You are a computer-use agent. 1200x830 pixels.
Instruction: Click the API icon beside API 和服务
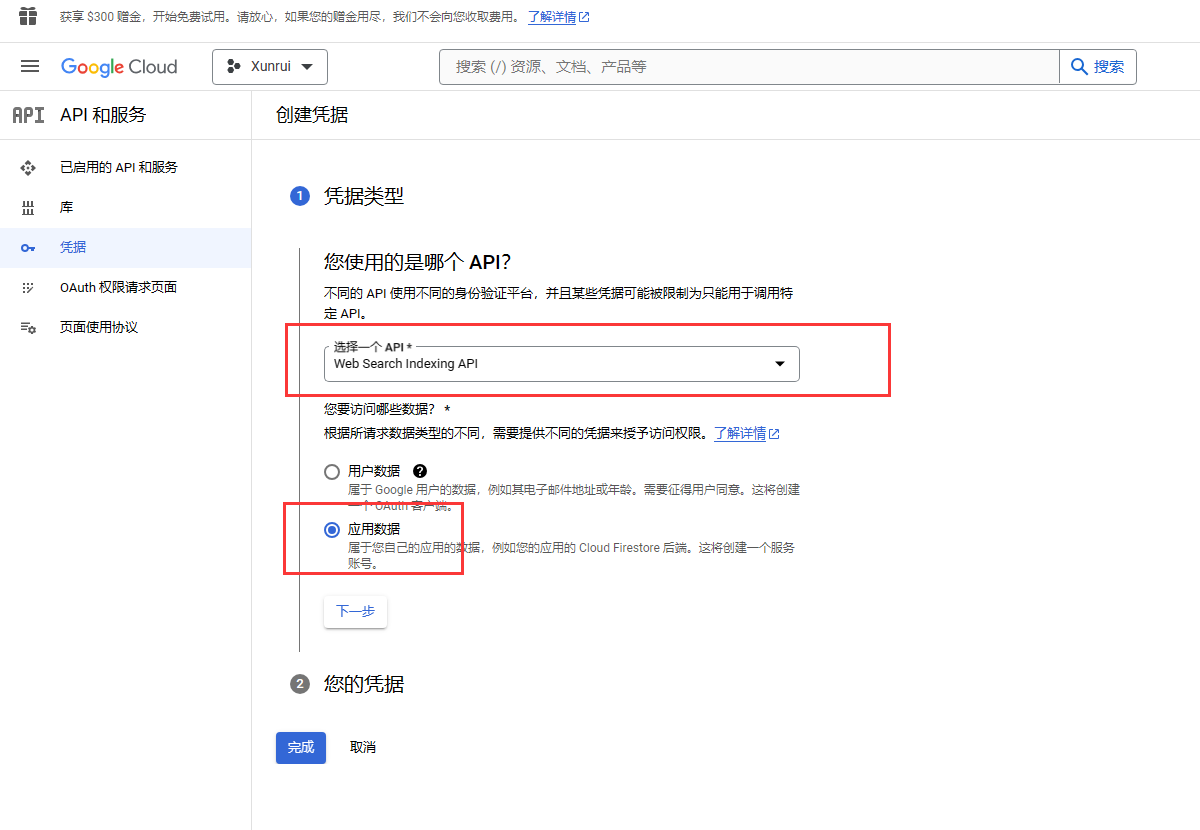[x=28, y=115]
